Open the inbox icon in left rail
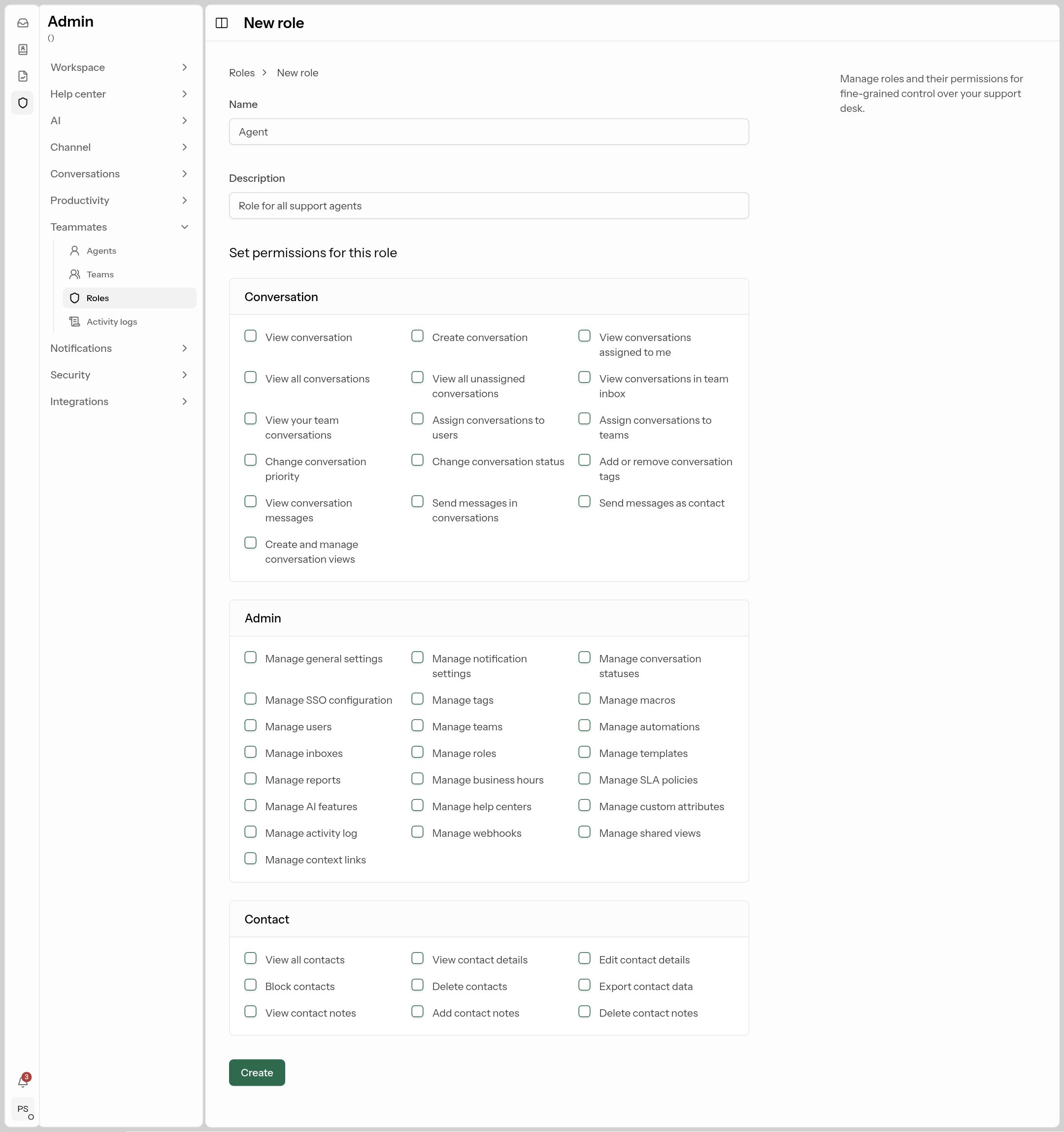The image size is (1064, 1132). pyautogui.click(x=23, y=23)
